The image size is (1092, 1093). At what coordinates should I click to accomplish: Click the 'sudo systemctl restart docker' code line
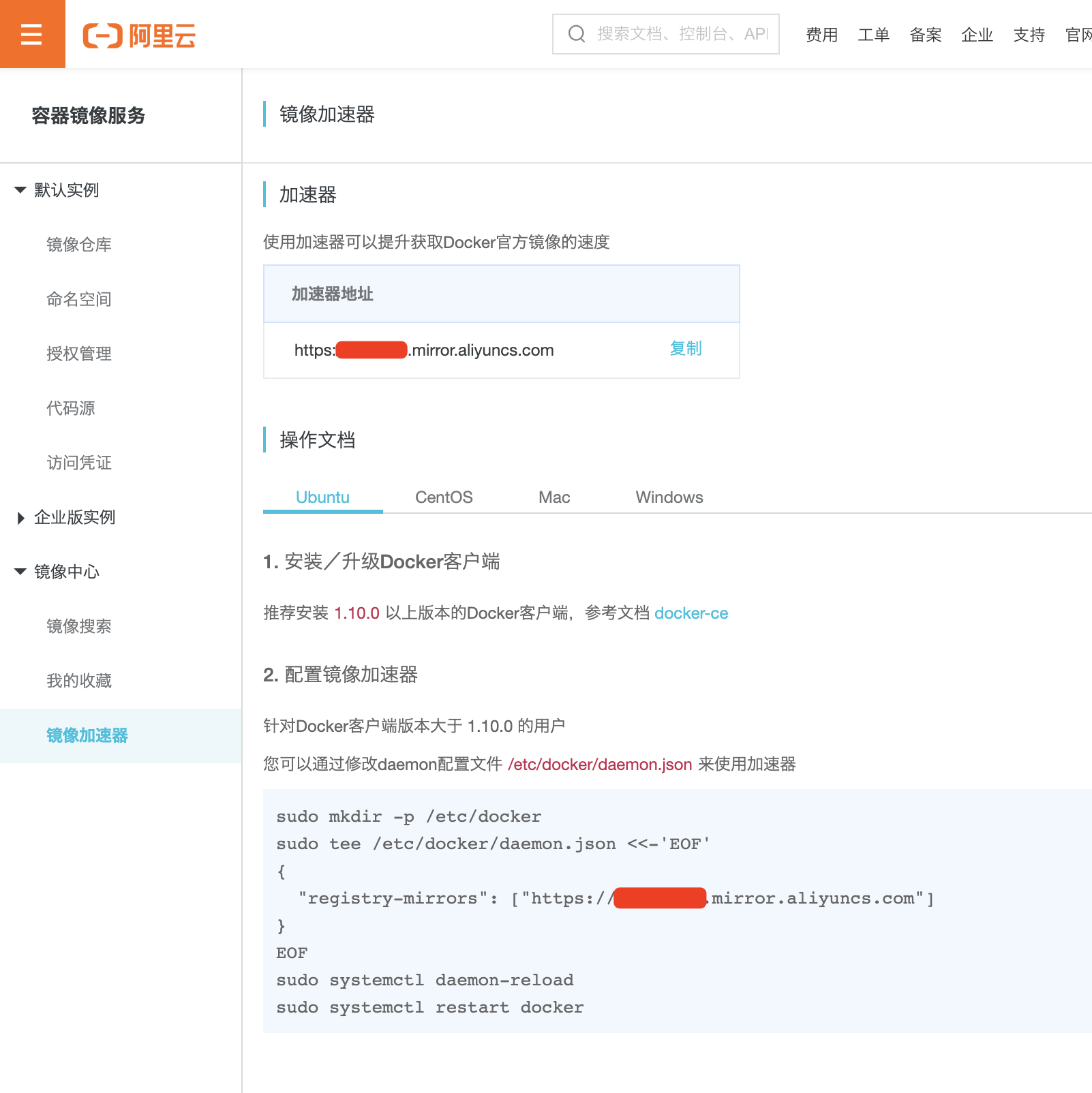click(430, 1007)
